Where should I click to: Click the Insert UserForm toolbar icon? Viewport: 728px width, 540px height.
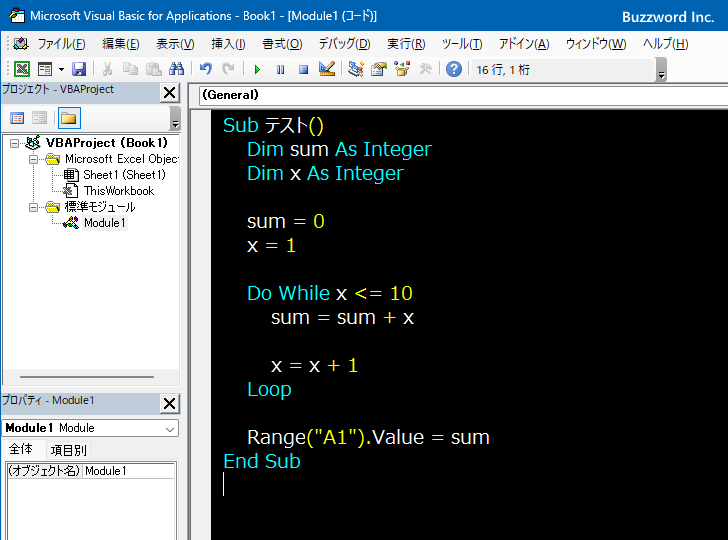[x=45, y=69]
